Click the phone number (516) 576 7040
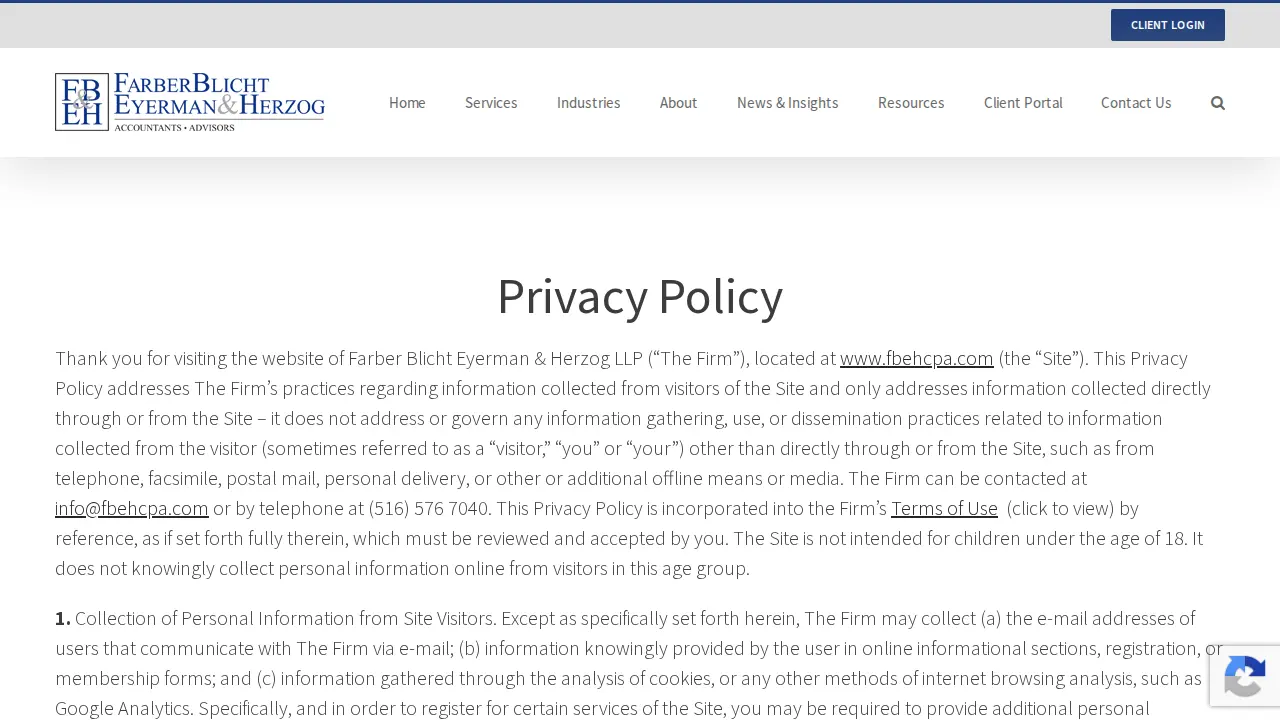The width and height of the screenshot is (1280, 720). point(429,508)
